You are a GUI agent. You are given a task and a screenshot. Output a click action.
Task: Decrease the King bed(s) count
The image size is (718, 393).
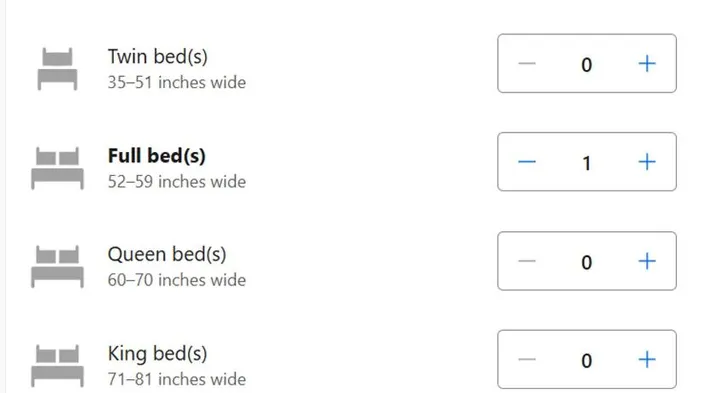(527, 360)
